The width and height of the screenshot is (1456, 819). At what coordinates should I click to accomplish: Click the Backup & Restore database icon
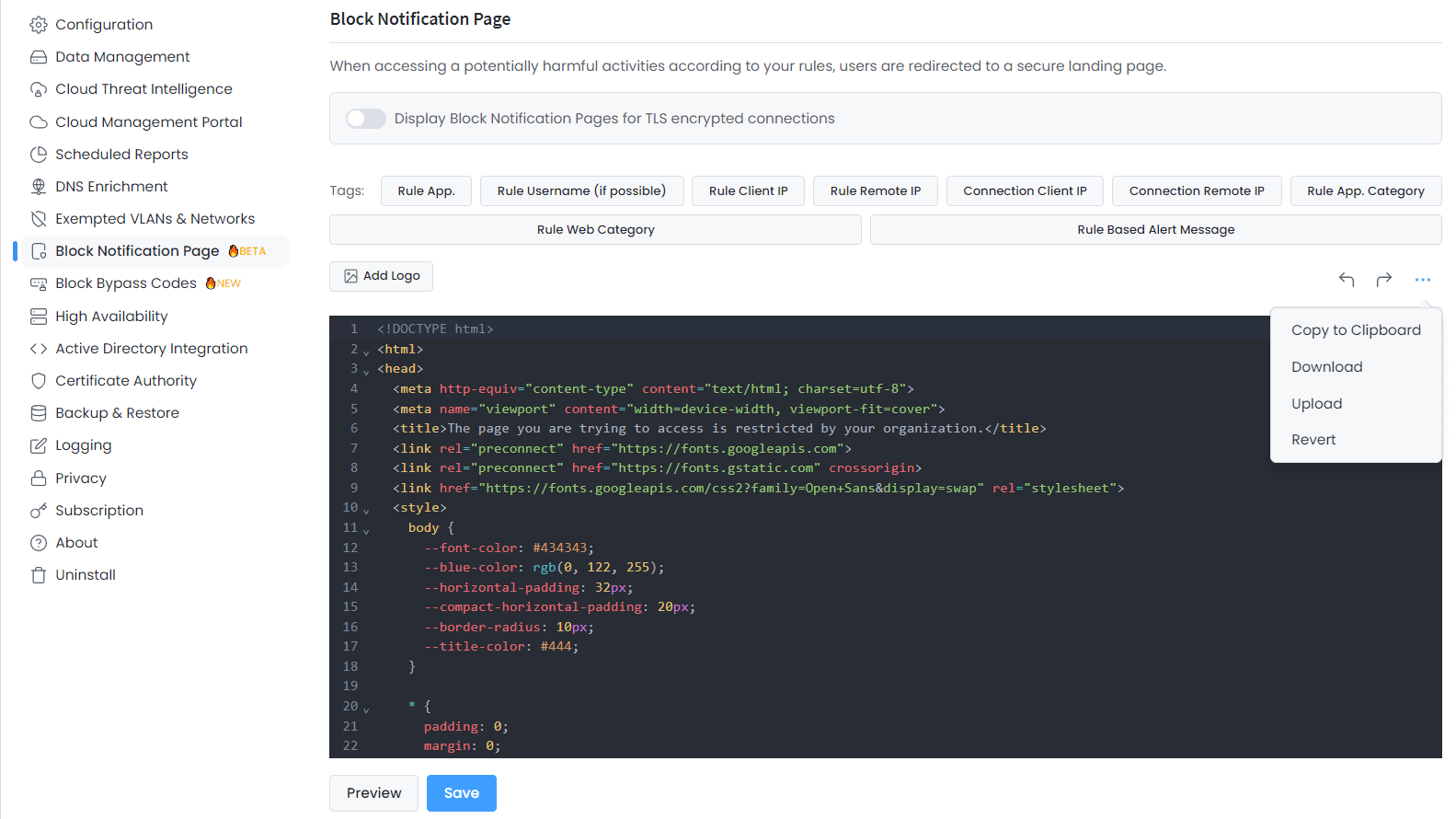[39, 413]
